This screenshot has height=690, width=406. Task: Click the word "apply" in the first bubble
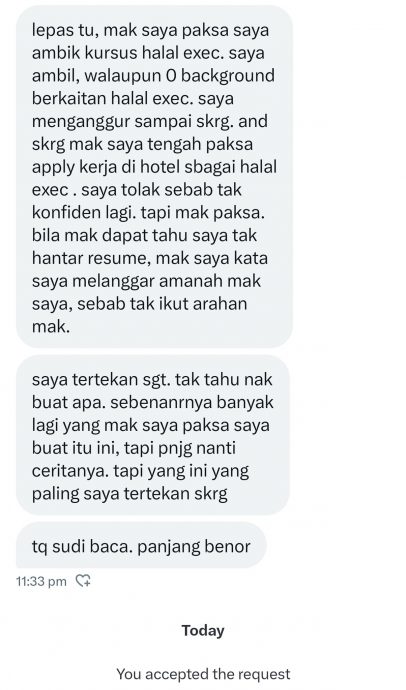(49, 168)
